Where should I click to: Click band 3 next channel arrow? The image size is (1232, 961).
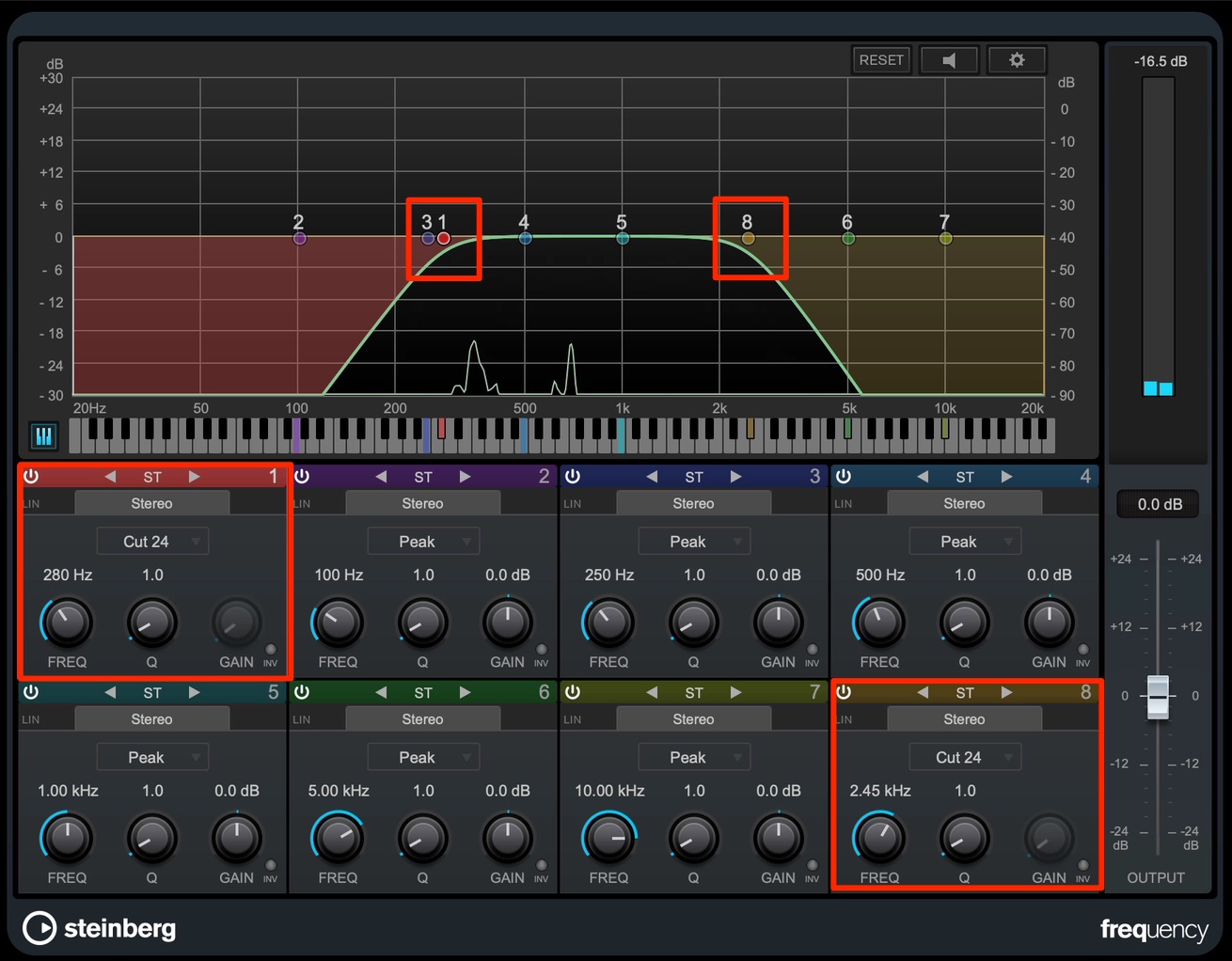click(735, 477)
